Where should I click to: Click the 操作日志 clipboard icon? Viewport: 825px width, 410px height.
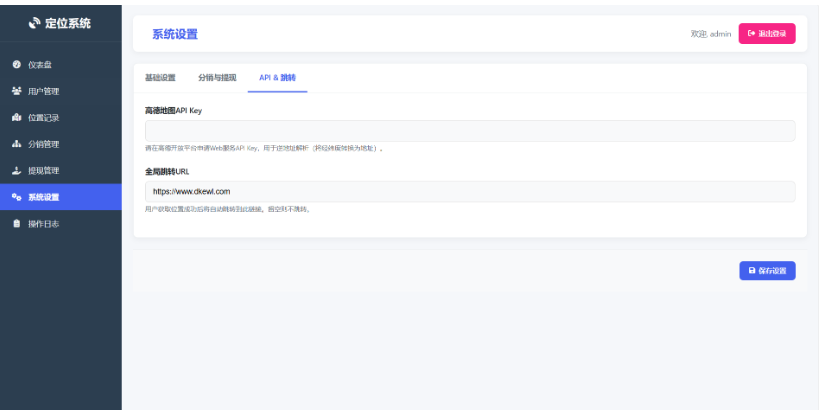click(16, 223)
